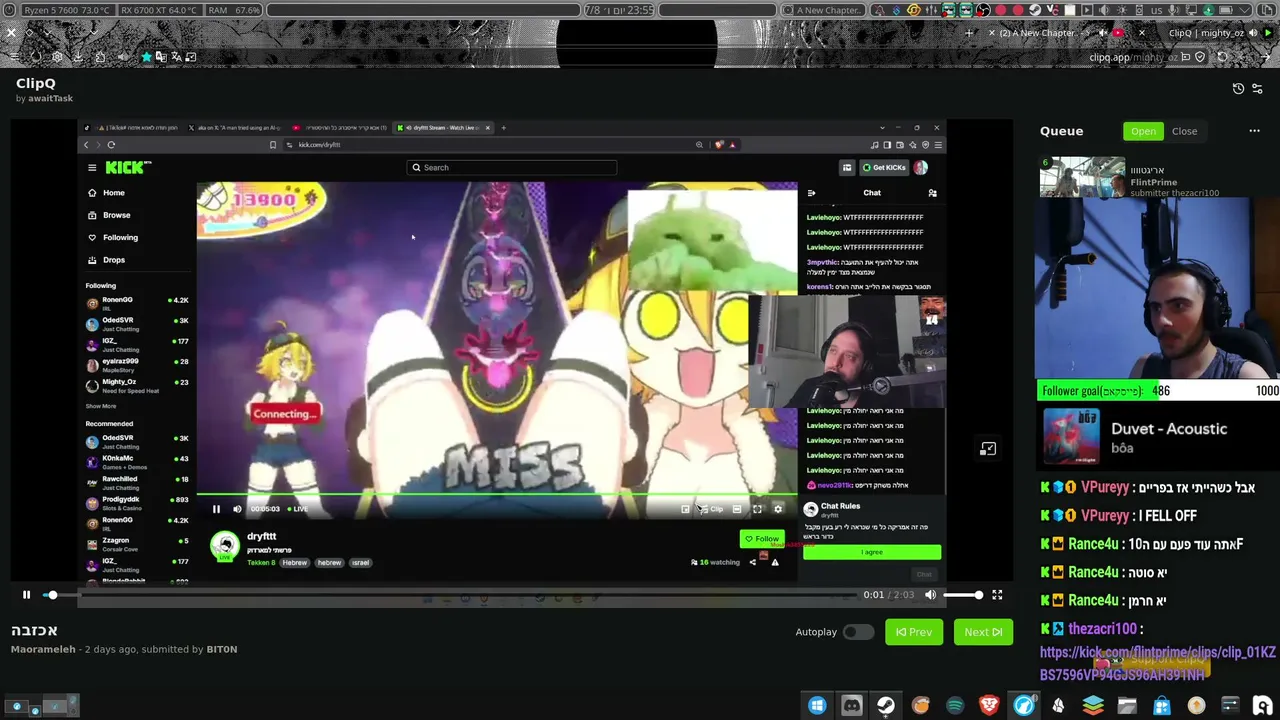Open Discord from the taskbar
Screen dimensions: 1280x720
coord(851,706)
